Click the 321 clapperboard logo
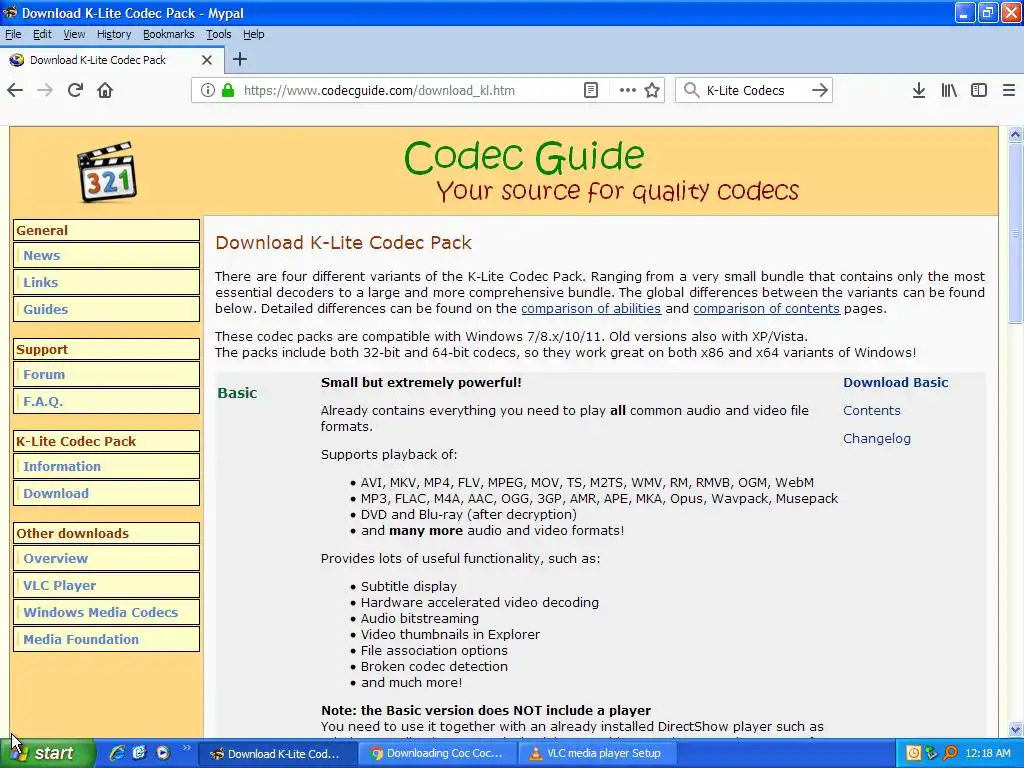Viewport: 1024px width, 768px height. pyautogui.click(x=107, y=172)
